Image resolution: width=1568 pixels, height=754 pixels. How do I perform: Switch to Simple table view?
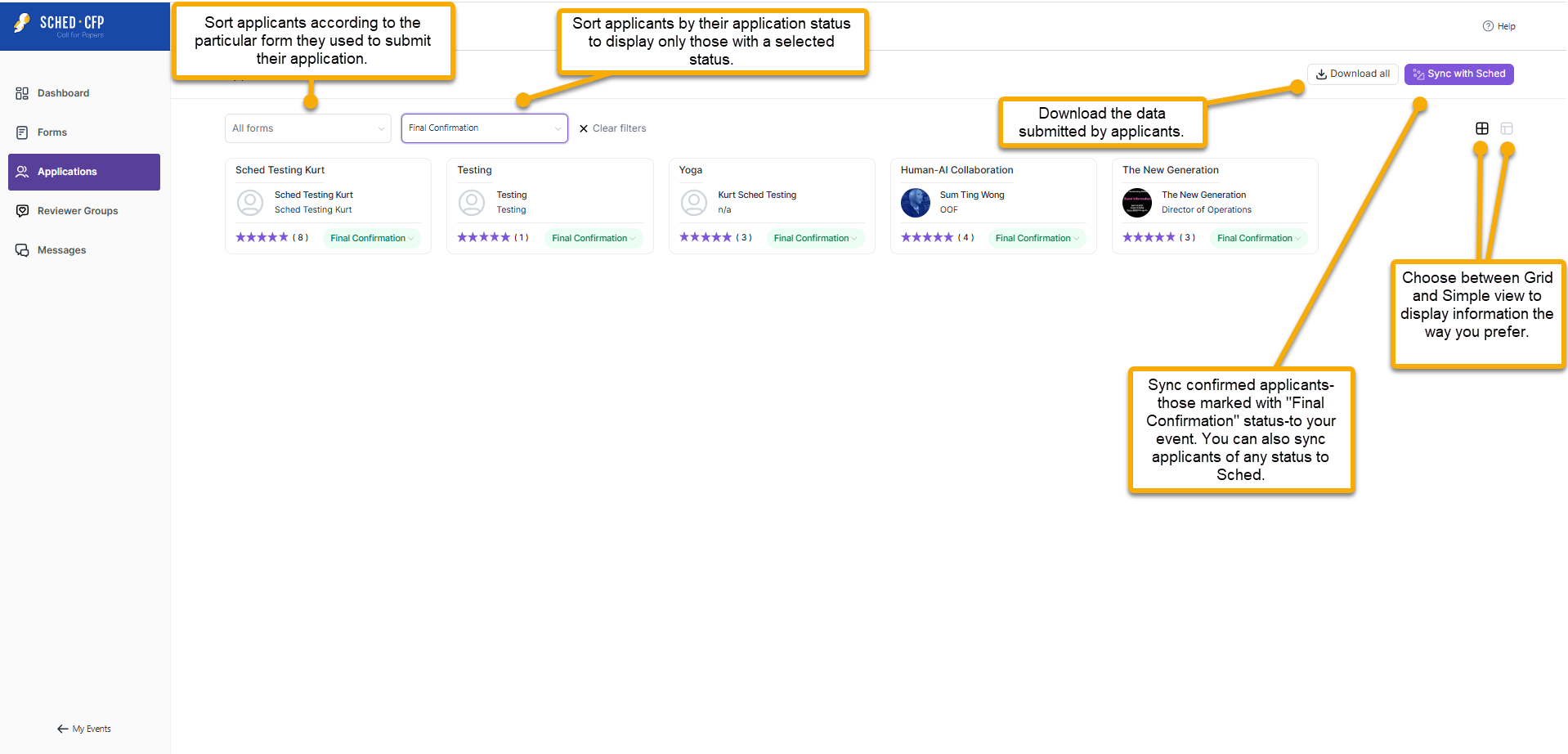pyautogui.click(x=1507, y=128)
